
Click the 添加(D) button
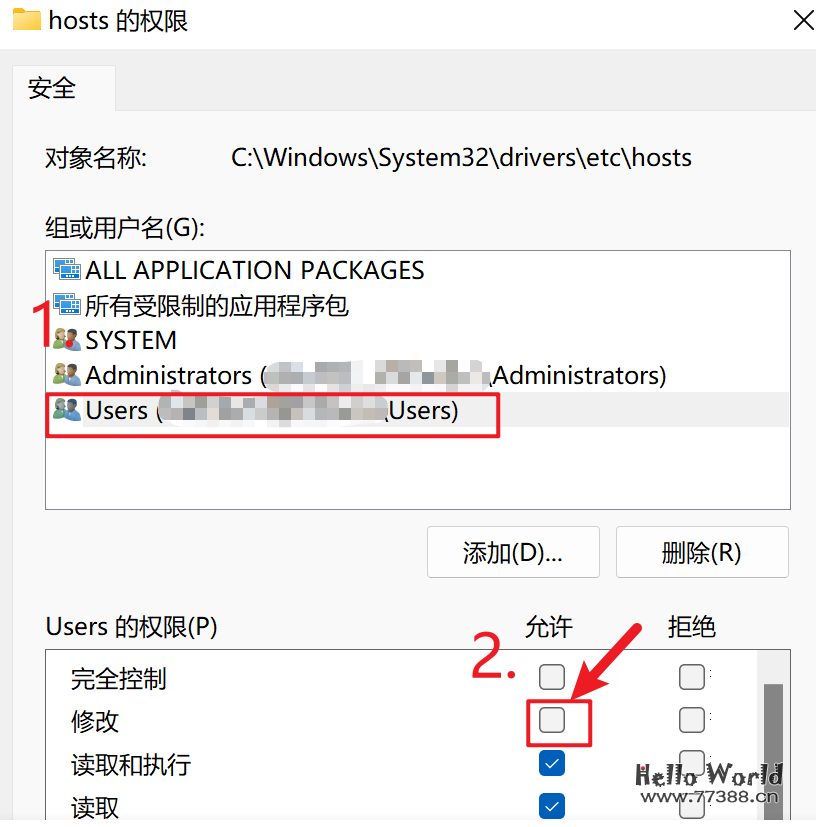click(512, 552)
